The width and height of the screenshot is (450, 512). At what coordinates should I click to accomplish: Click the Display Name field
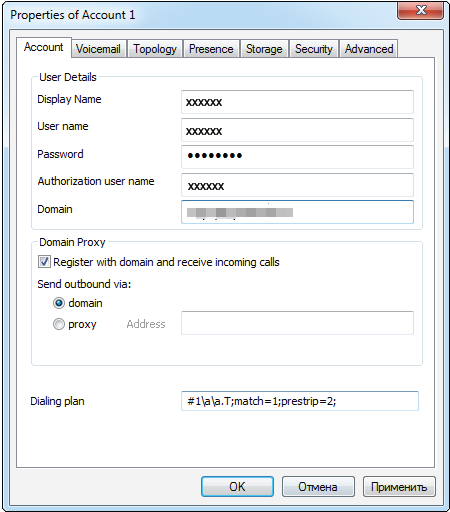297,102
